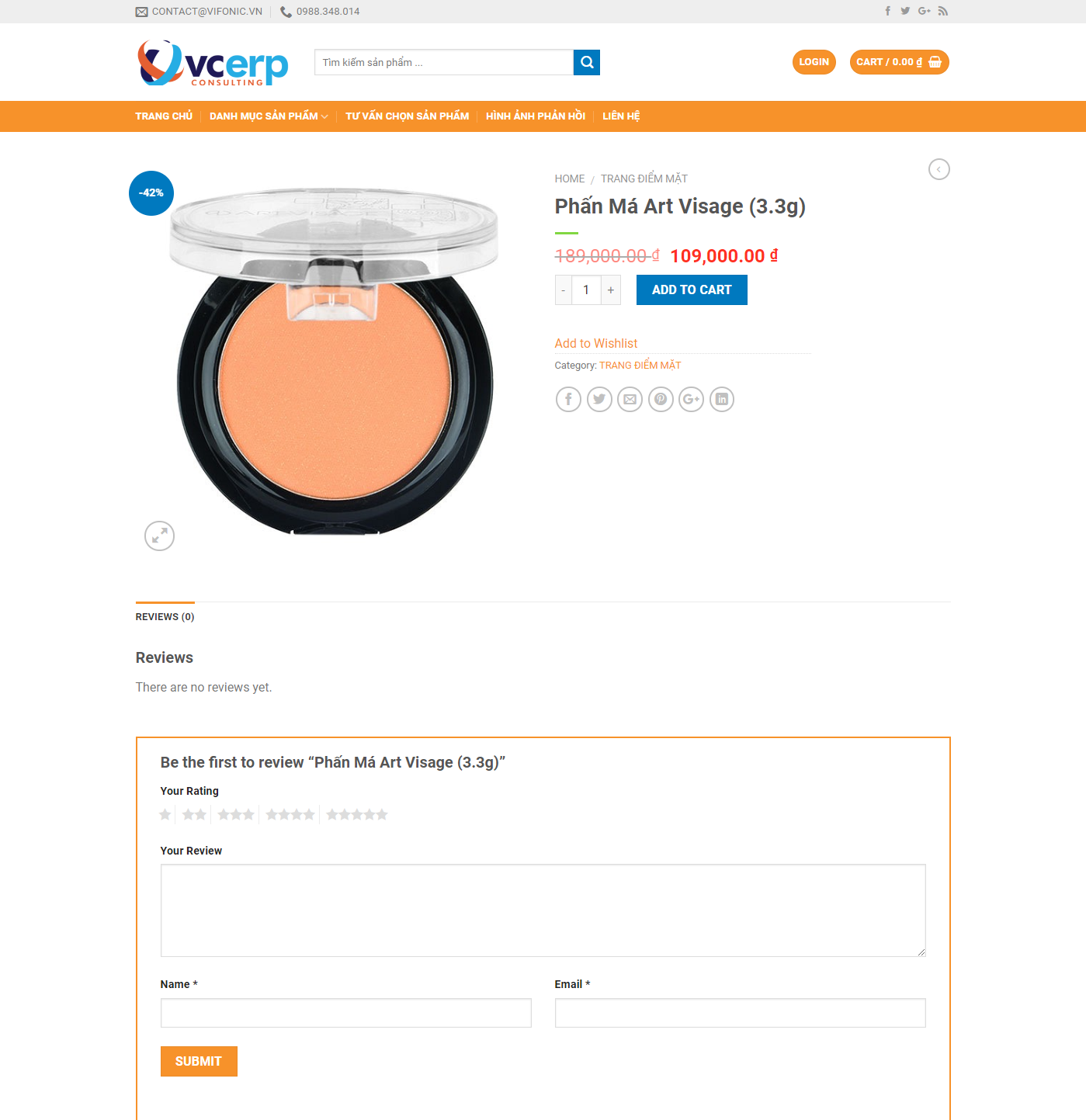Image resolution: width=1086 pixels, height=1120 pixels.
Task: Click Add to Wishlist link
Action: [x=596, y=343]
